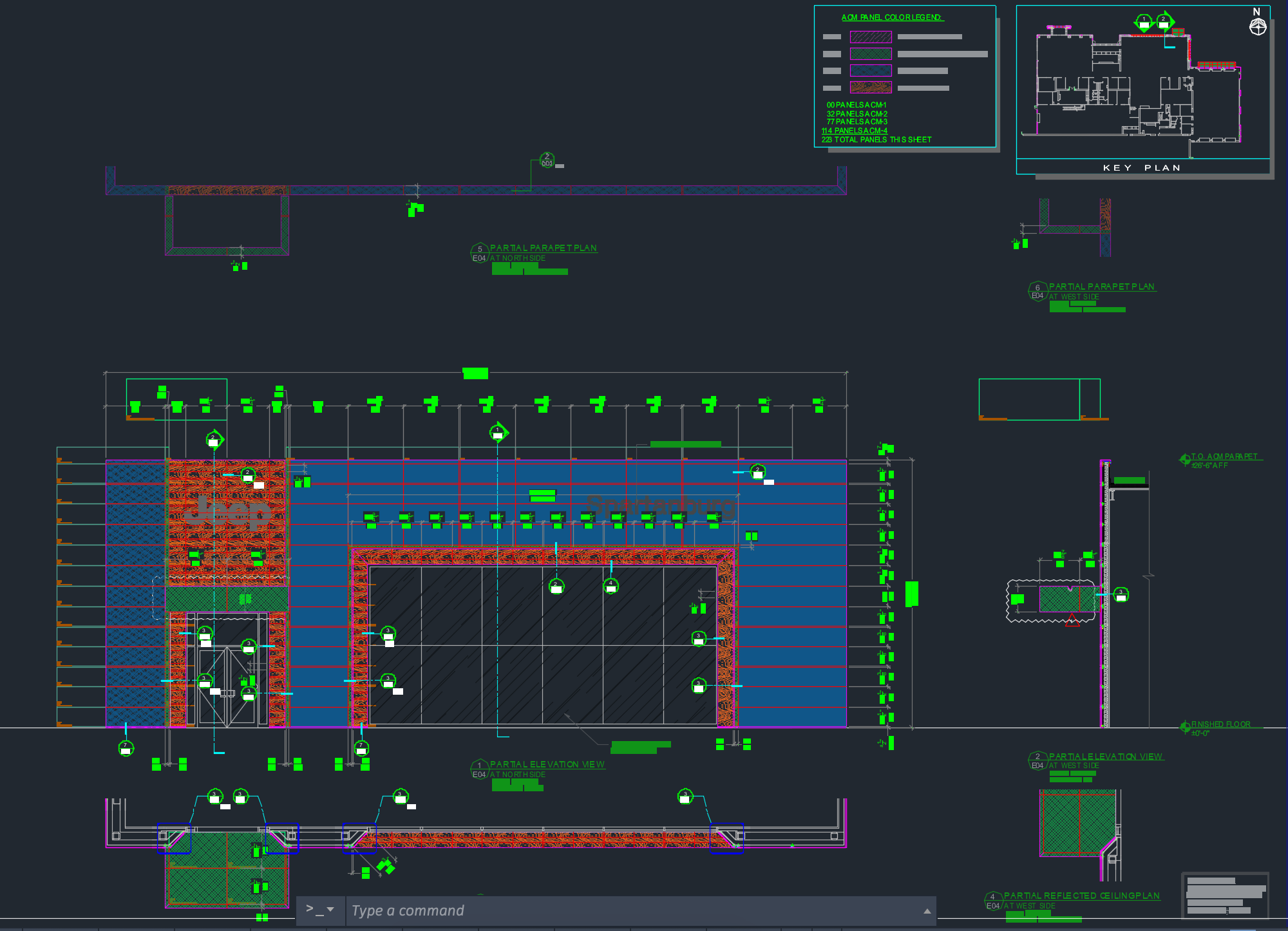
Task: Click the 2/D03 detail callout bubble
Action: tap(547, 160)
